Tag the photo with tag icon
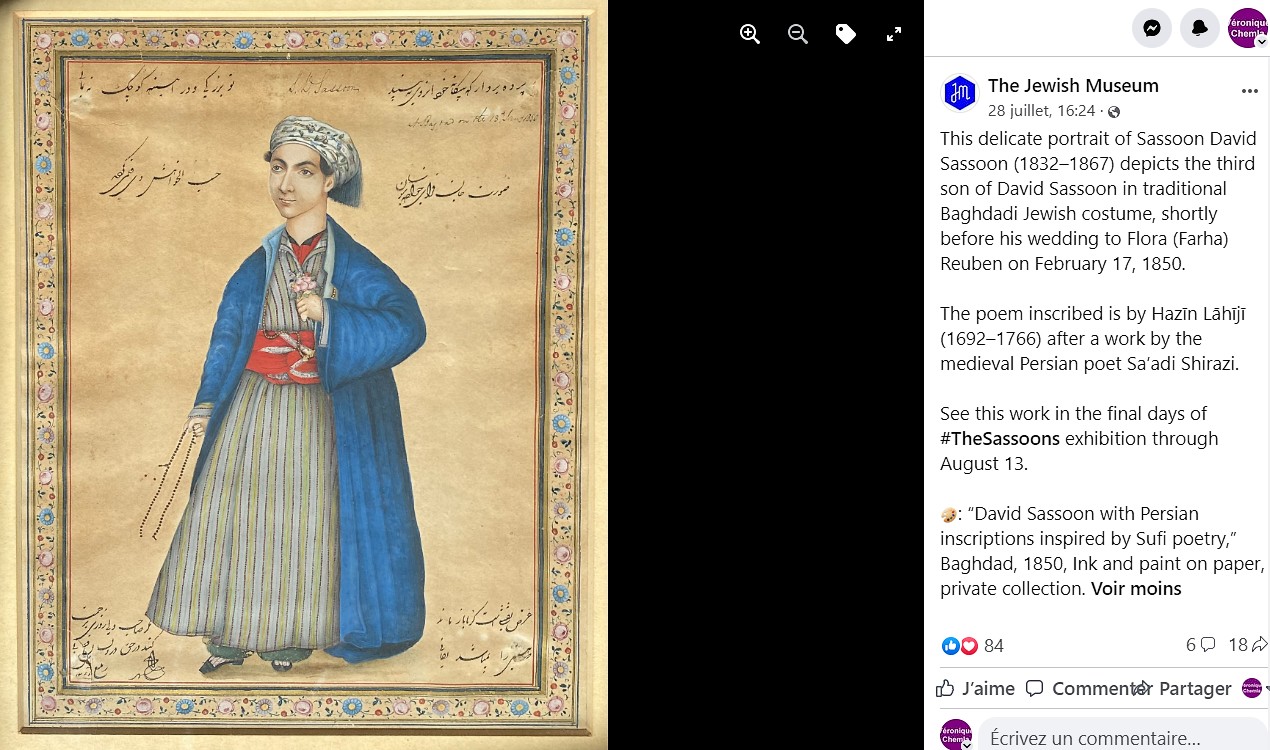1270x750 pixels. 846,34
